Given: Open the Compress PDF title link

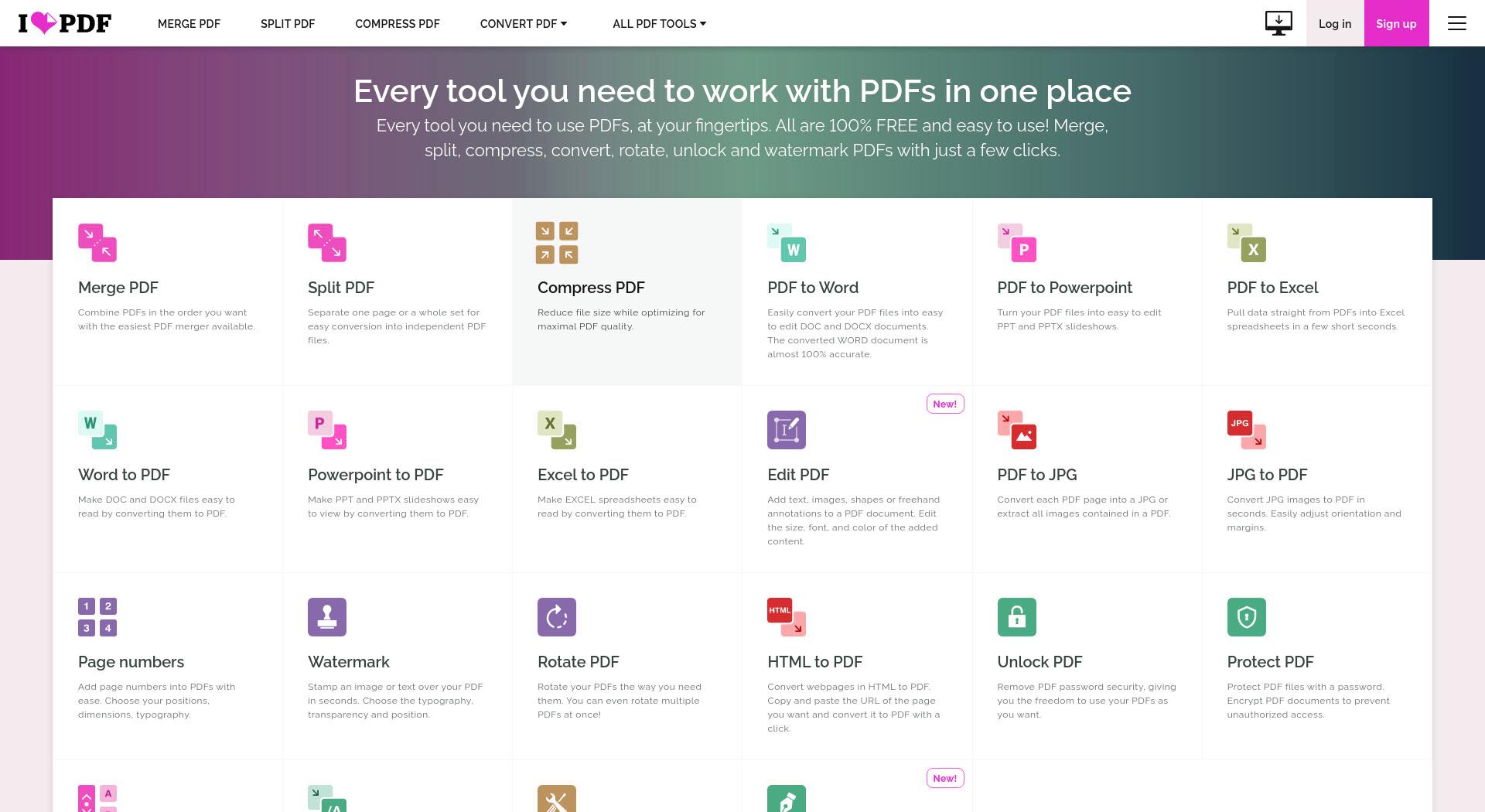Looking at the screenshot, I should click(591, 288).
